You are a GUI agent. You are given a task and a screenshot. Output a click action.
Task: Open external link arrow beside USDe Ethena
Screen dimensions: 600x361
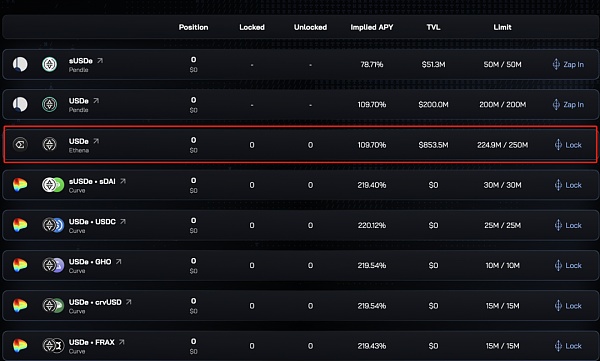pyautogui.click(x=96, y=141)
